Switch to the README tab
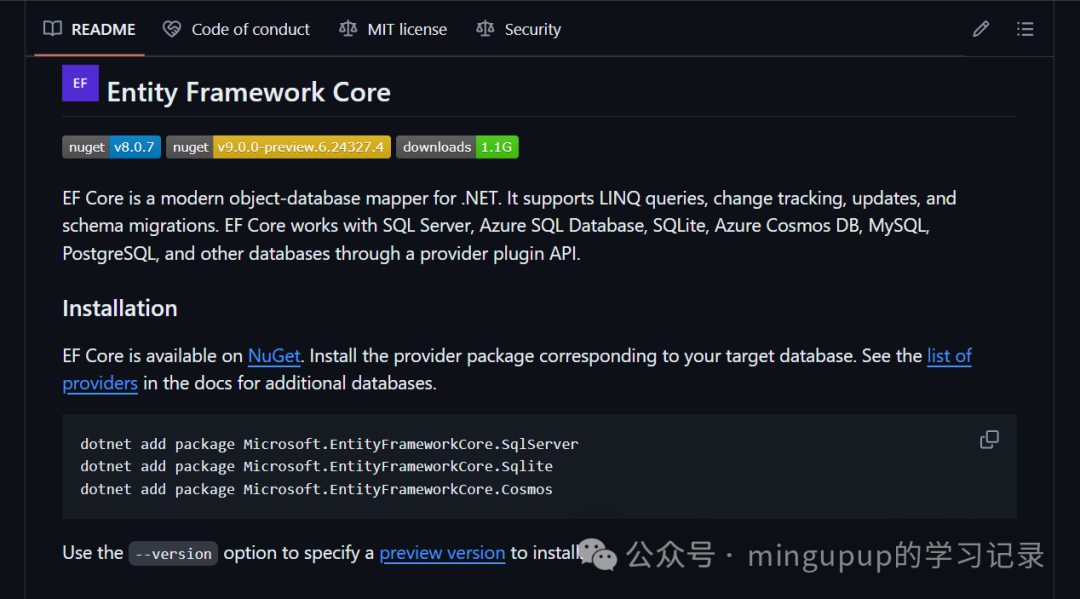 click(100, 29)
